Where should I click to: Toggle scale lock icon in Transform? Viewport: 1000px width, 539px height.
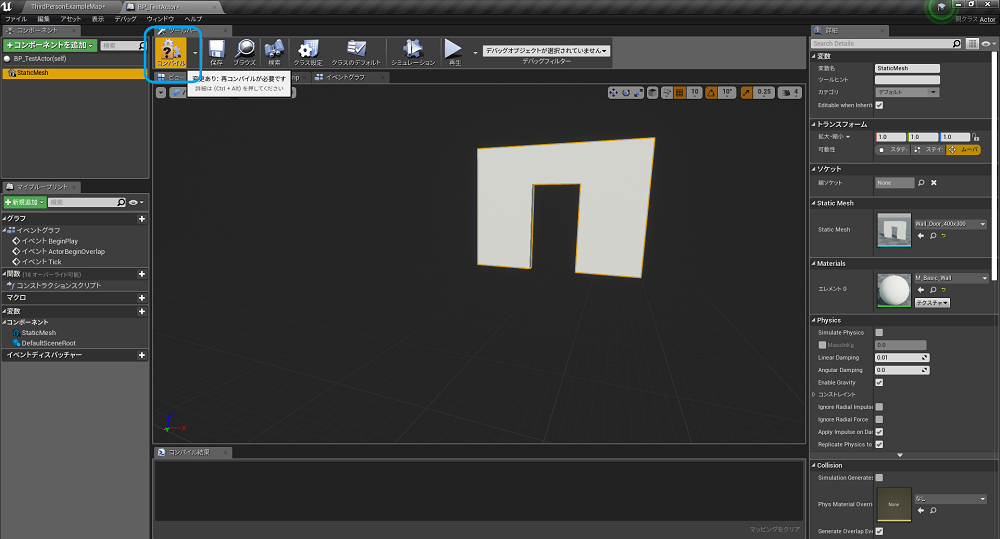click(x=976, y=137)
